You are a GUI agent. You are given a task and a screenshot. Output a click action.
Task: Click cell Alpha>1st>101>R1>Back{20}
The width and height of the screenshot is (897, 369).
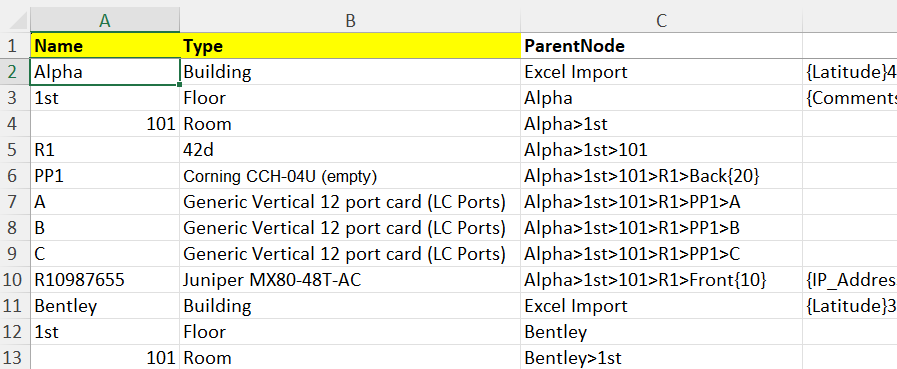[661, 176]
